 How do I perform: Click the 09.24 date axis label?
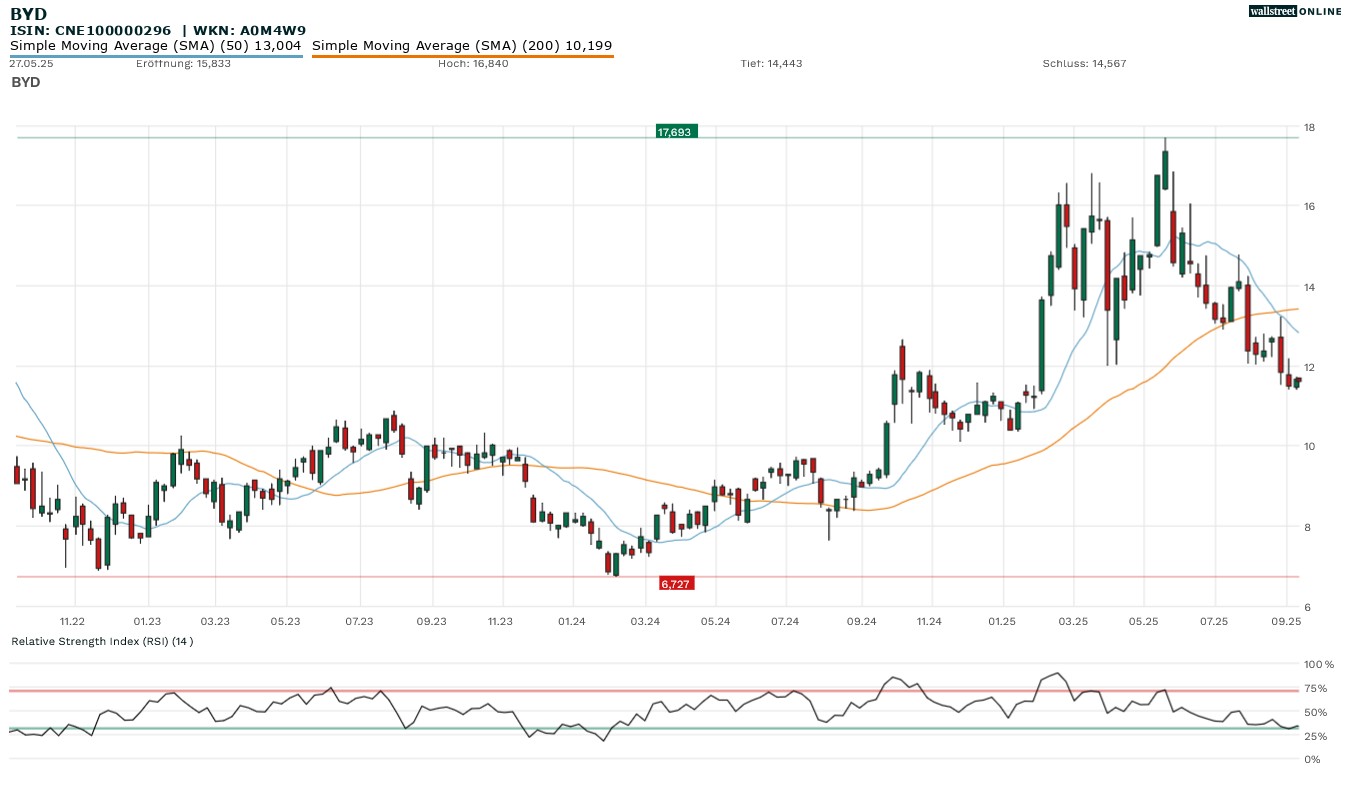point(860,621)
